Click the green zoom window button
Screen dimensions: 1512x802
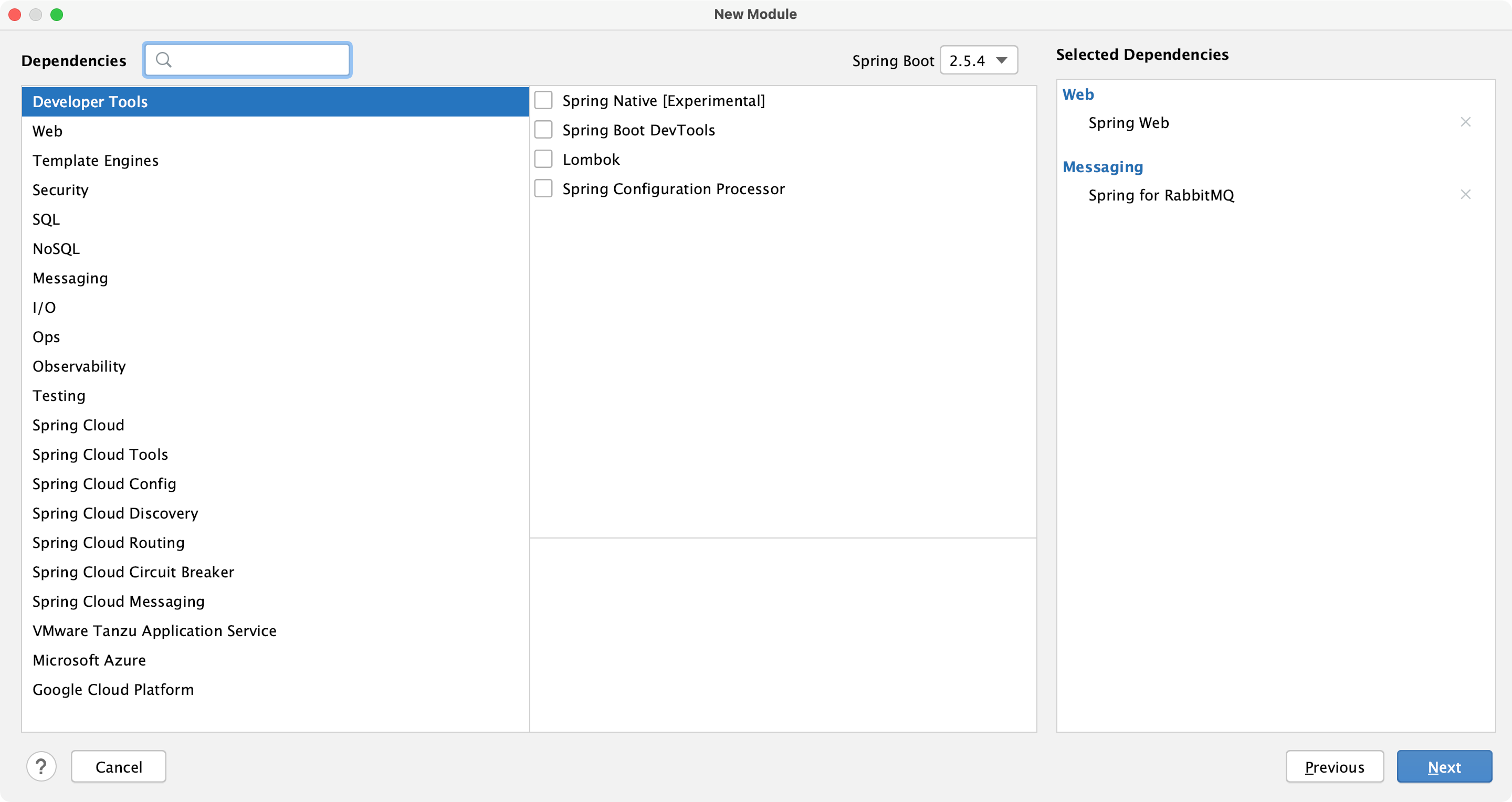pyautogui.click(x=57, y=14)
